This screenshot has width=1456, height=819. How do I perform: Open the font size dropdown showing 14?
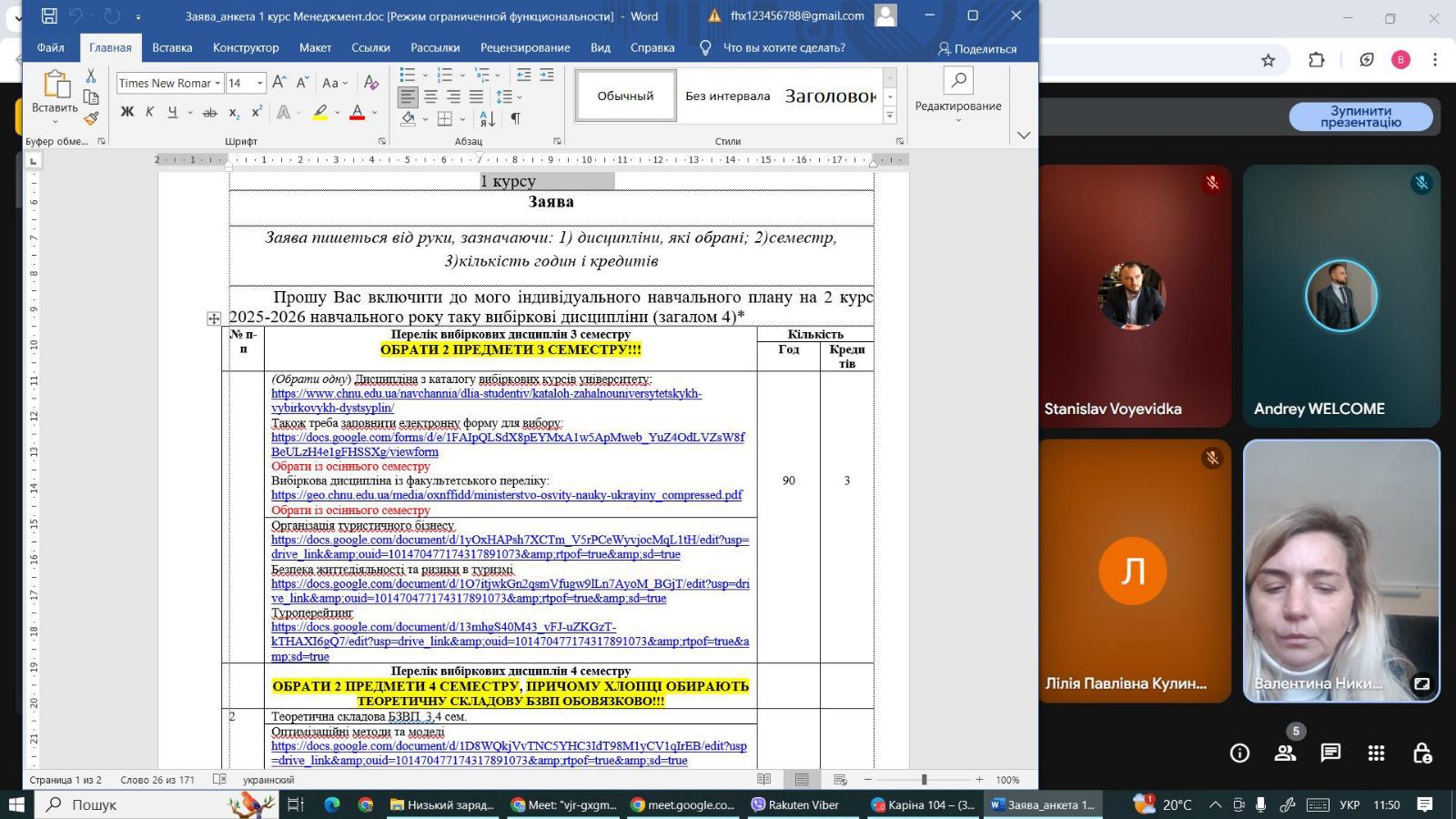(259, 83)
